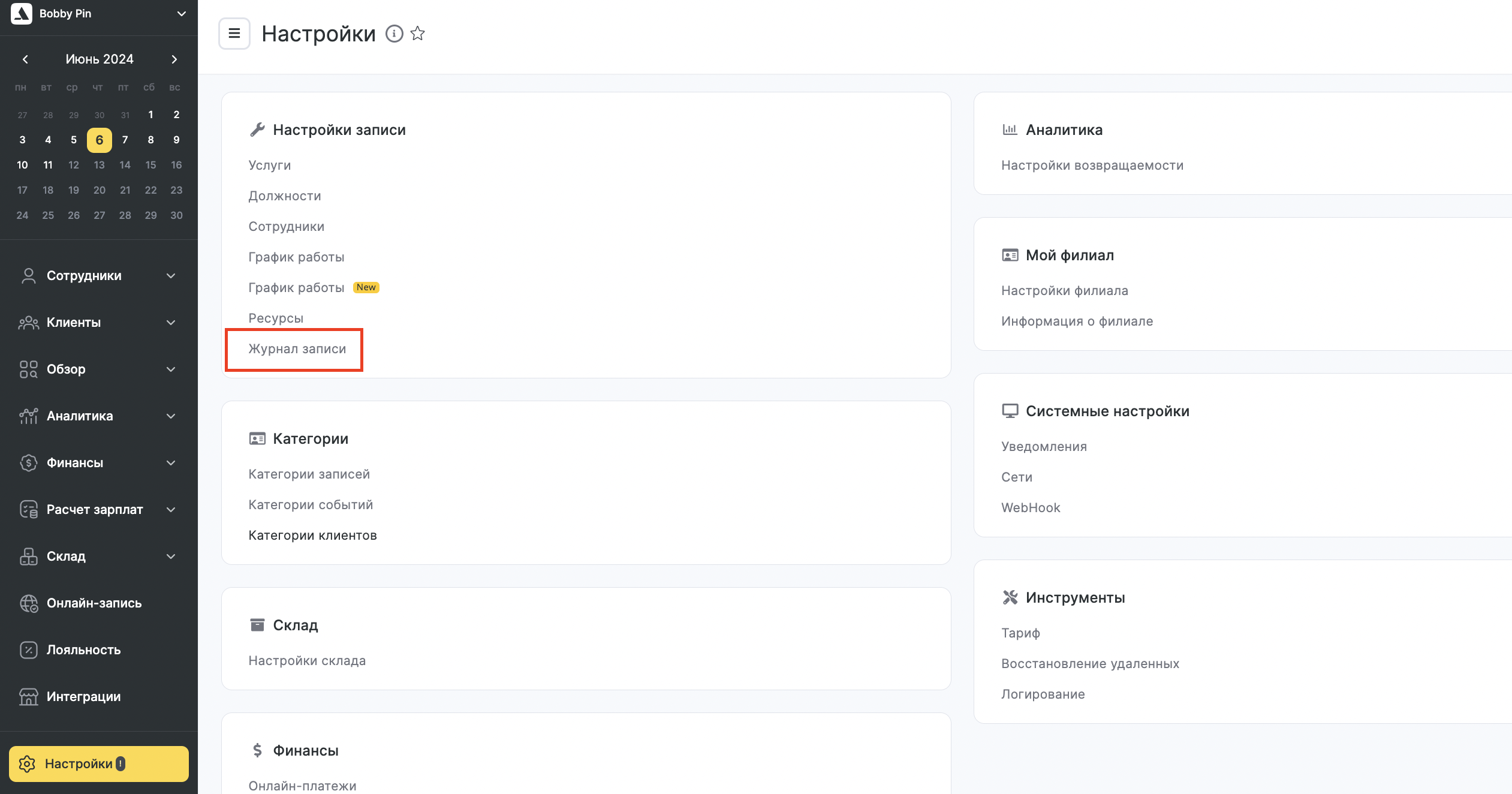This screenshot has width=1512, height=794.
Task: Click the Клиенты sidebar icon
Action: 28,322
